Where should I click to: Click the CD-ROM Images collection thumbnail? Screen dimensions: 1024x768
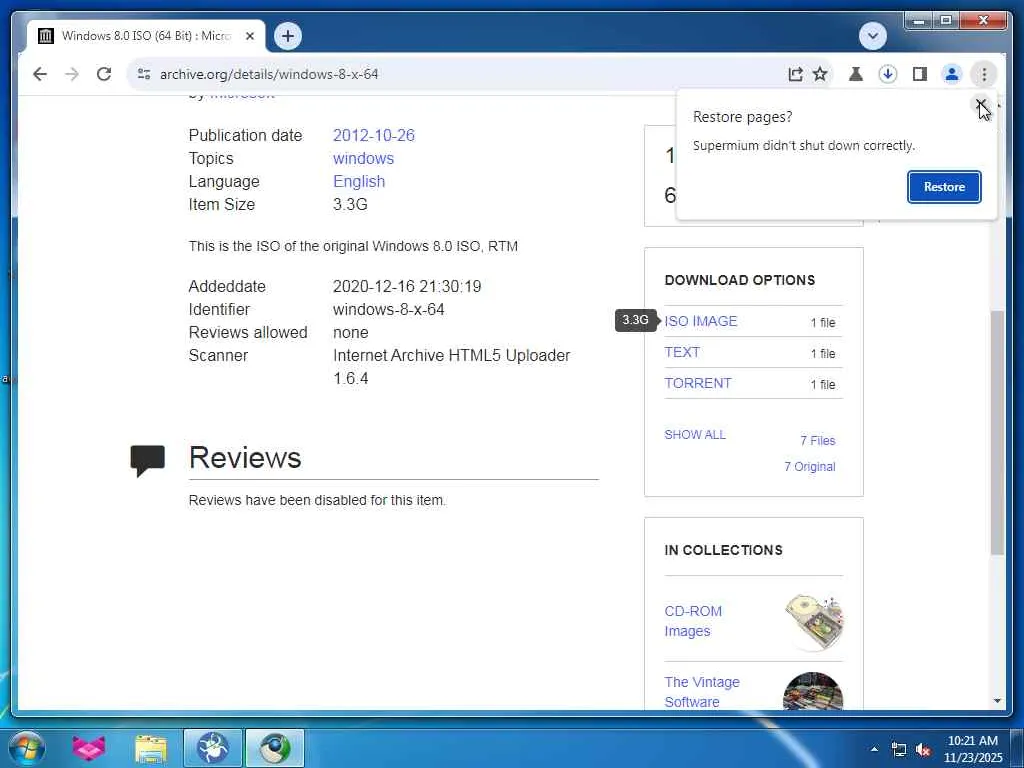(814, 622)
